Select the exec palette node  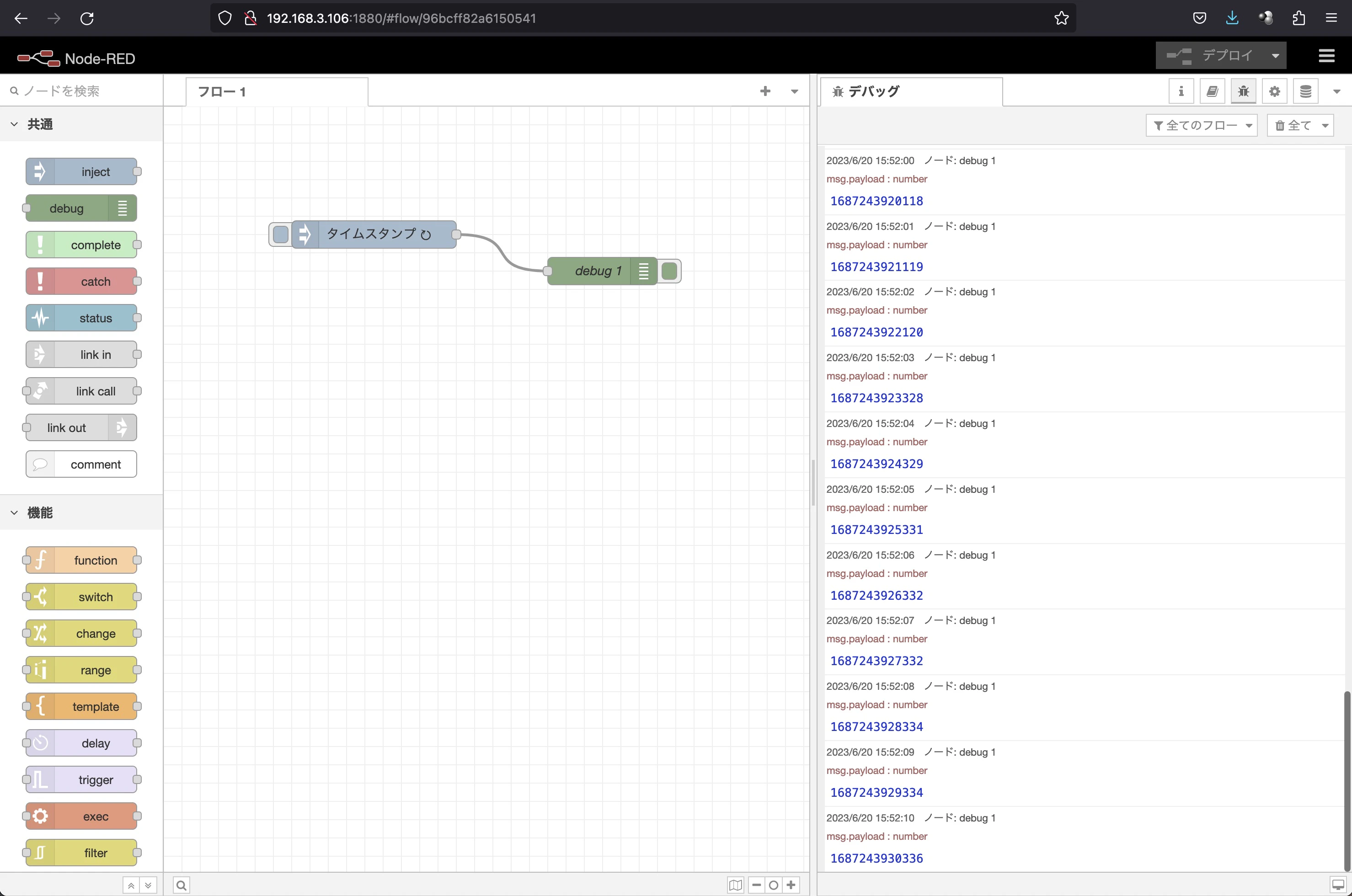[81, 816]
